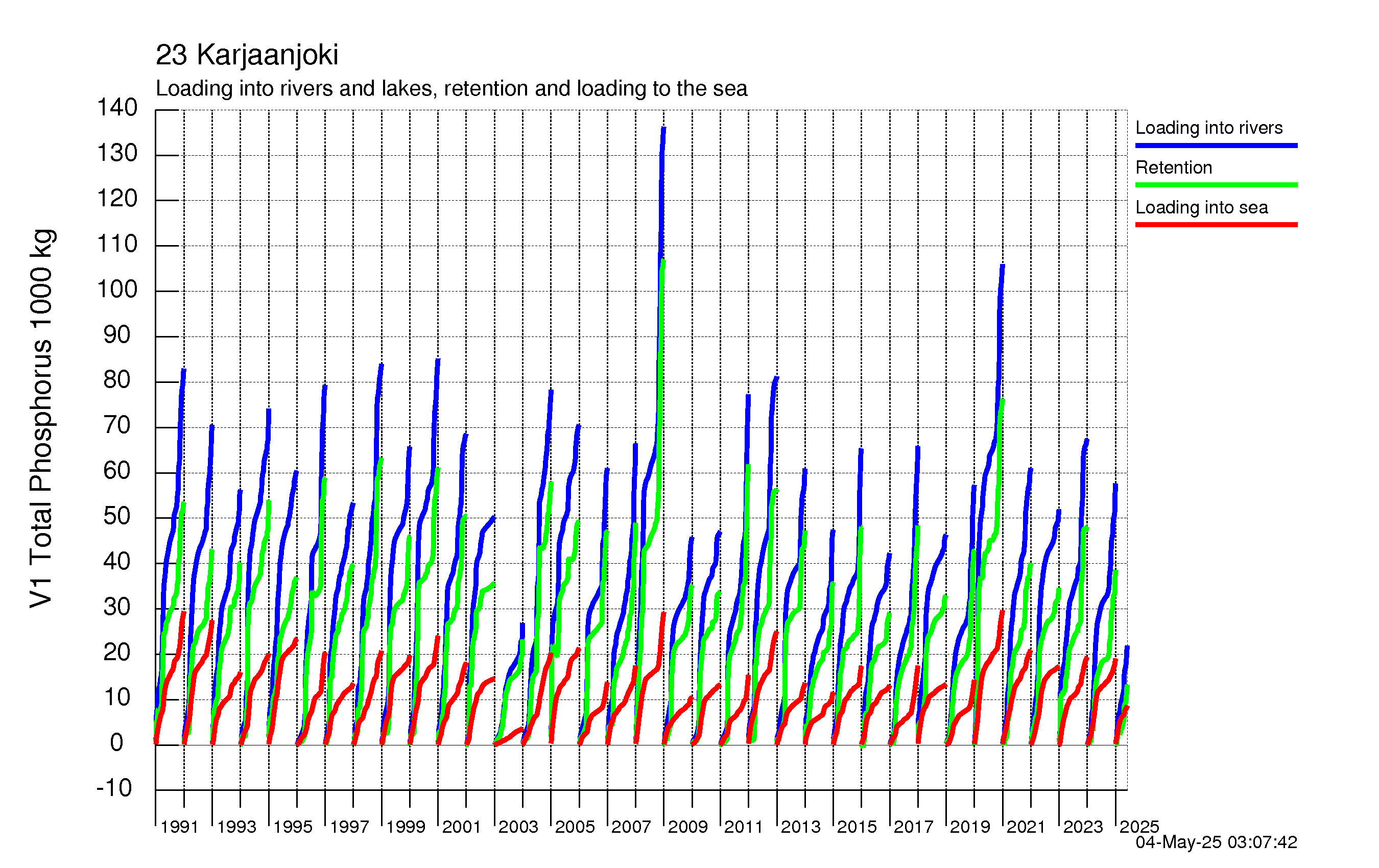Click the 'Retention' legend label
1379x868 pixels.
[1174, 167]
